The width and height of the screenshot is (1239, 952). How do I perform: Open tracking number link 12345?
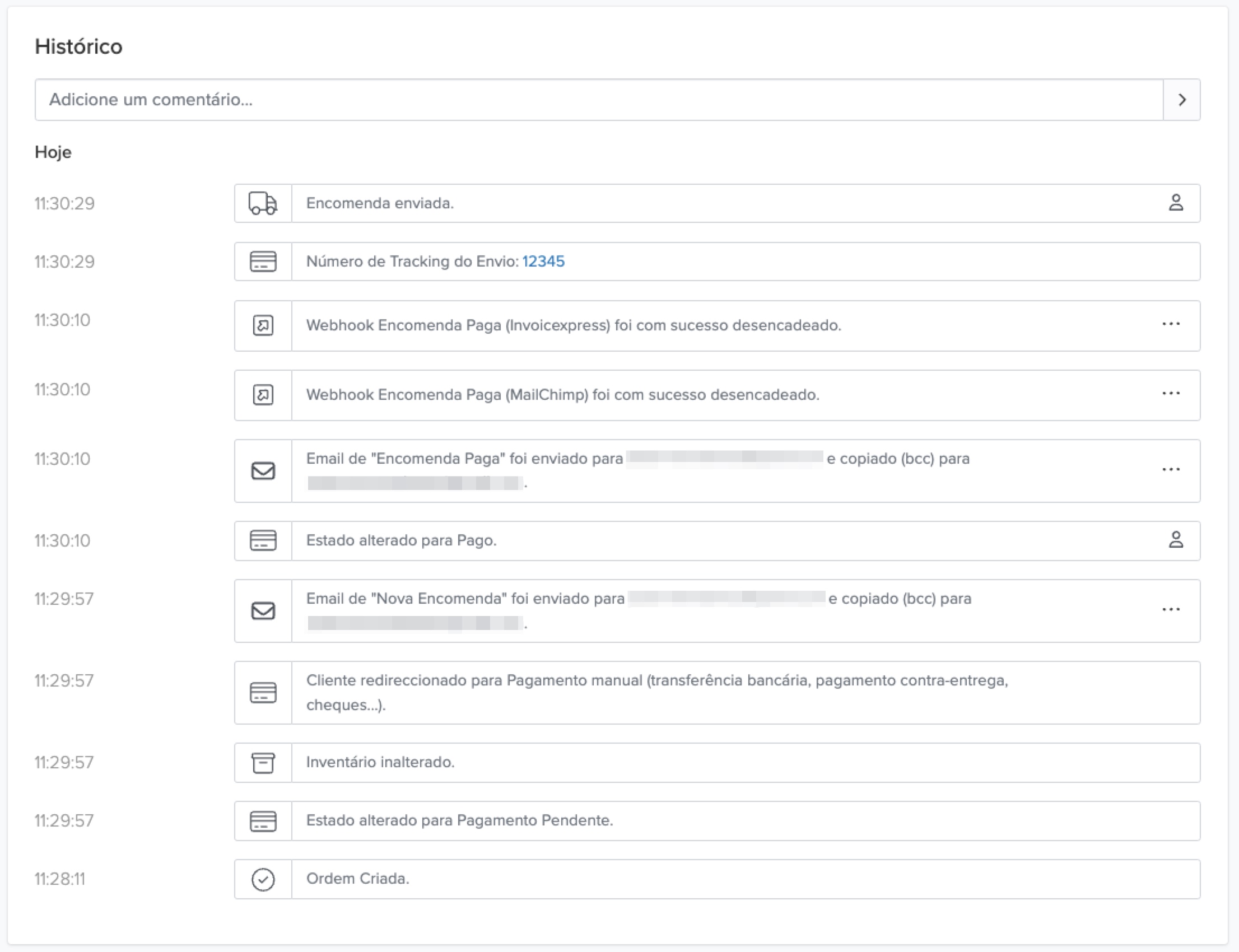pos(543,261)
